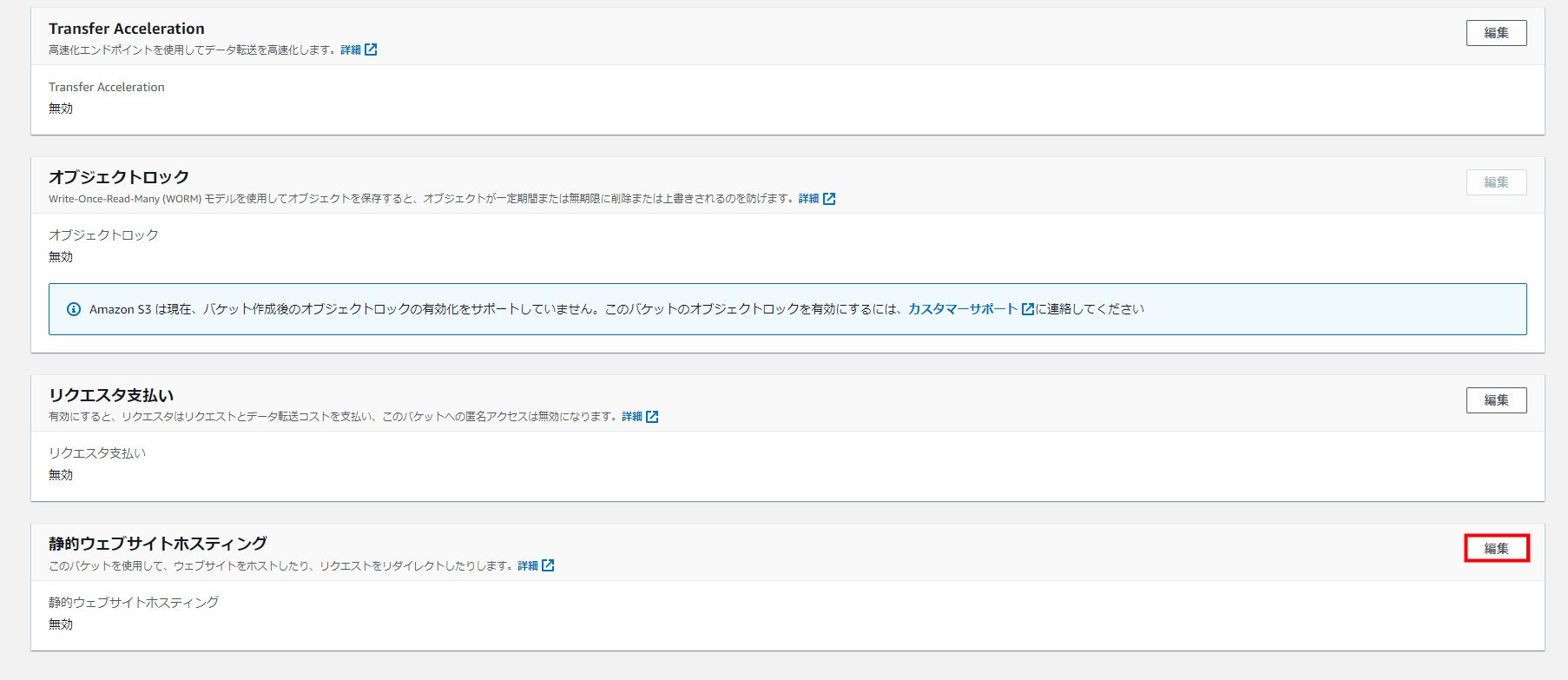Select the リクエスタ支払い section heading
Viewport: 1568px width, 680px height.
[x=111, y=395]
